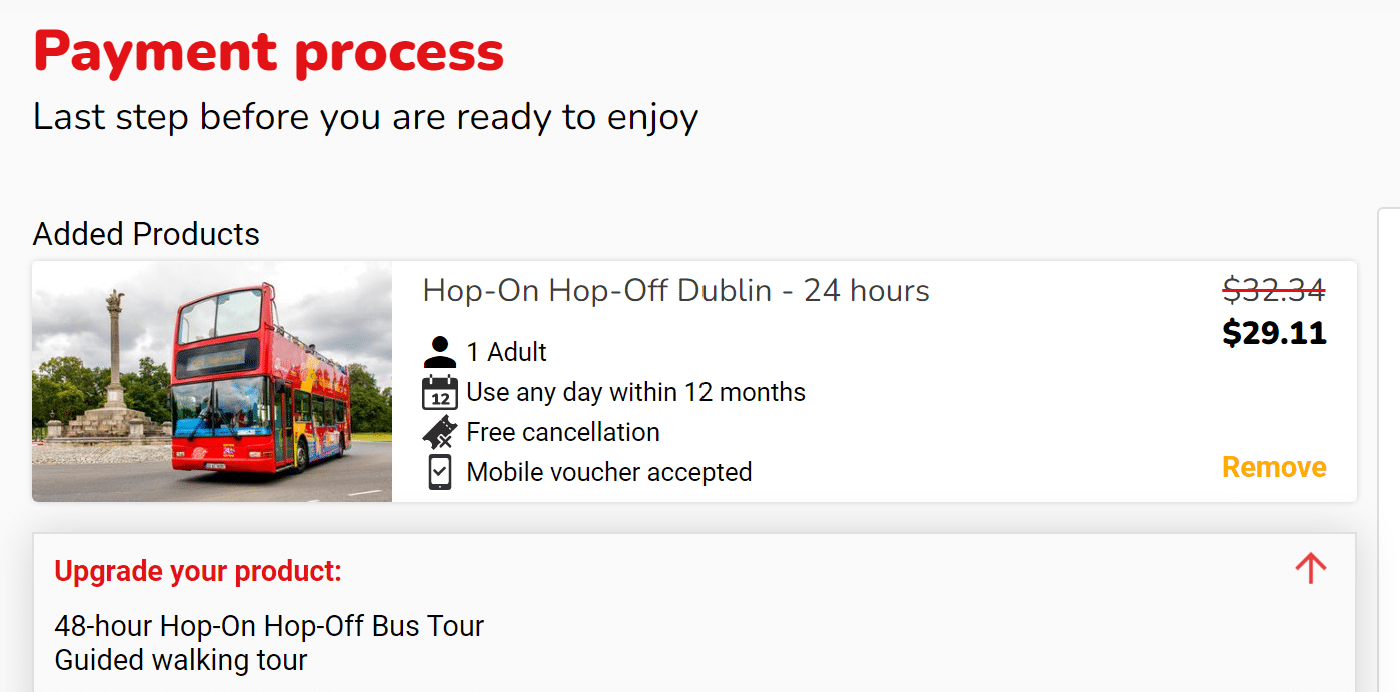Select the 'Added Products' section header
This screenshot has height=692, width=1400.
(146, 234)
